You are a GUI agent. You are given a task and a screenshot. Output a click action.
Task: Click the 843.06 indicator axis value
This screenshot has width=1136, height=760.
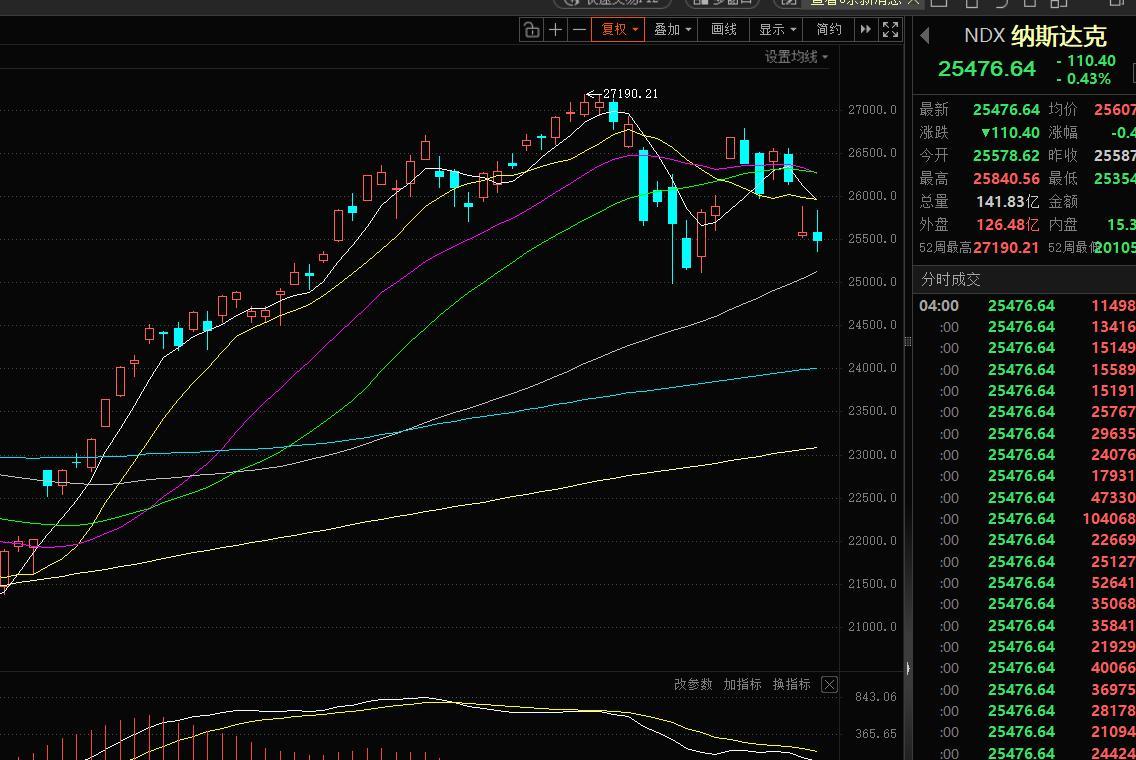click(876, 697)
